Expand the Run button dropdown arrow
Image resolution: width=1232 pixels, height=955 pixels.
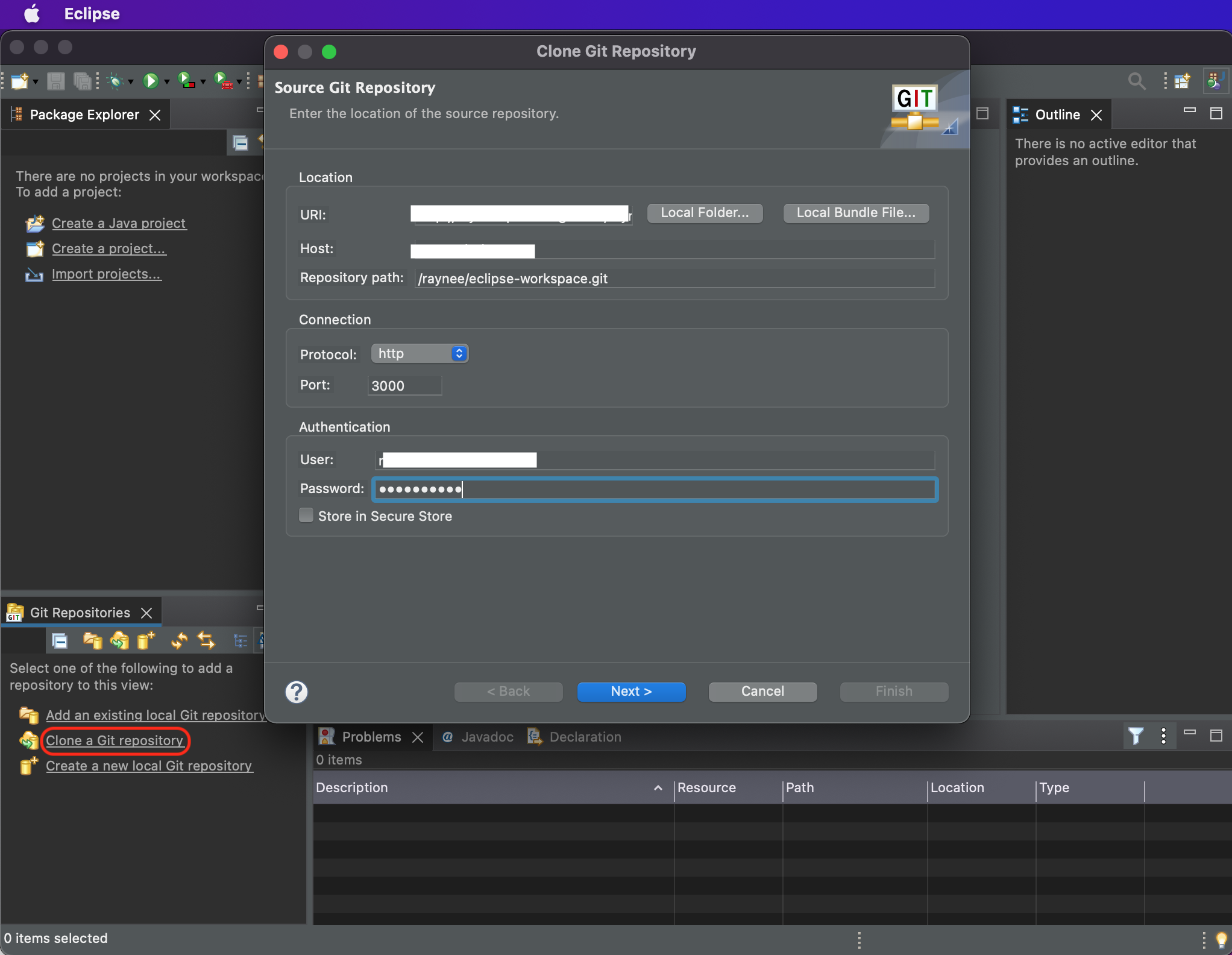coord(167,81)
